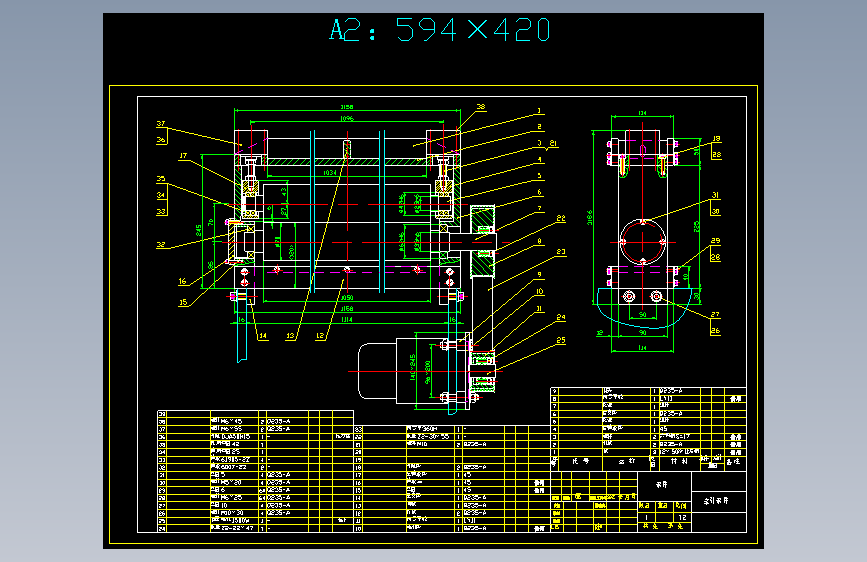Click part balloon 21 leader label
Viewport: 867px width, 562px height.
(553, 143)
